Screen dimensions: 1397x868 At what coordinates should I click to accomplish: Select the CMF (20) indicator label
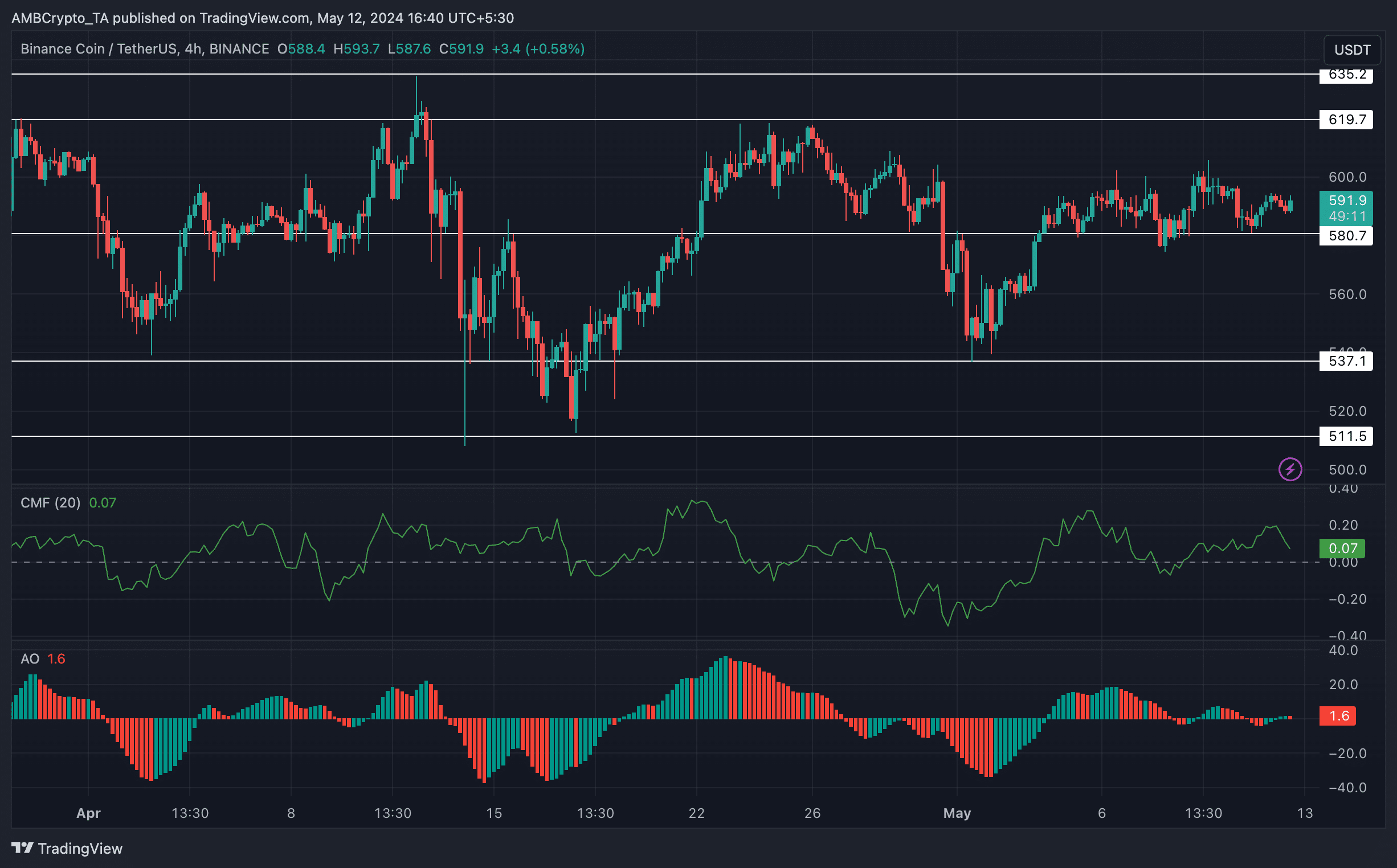click(x=51, y=503)
